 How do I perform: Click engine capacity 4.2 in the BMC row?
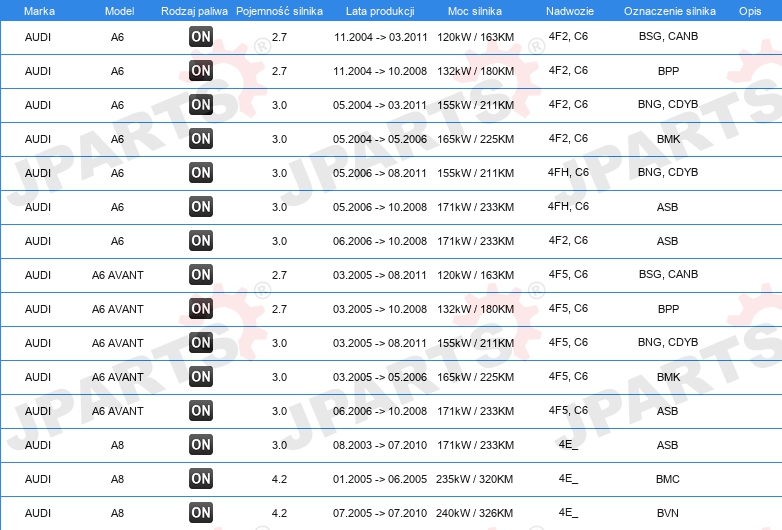click(x=279, y=479)
